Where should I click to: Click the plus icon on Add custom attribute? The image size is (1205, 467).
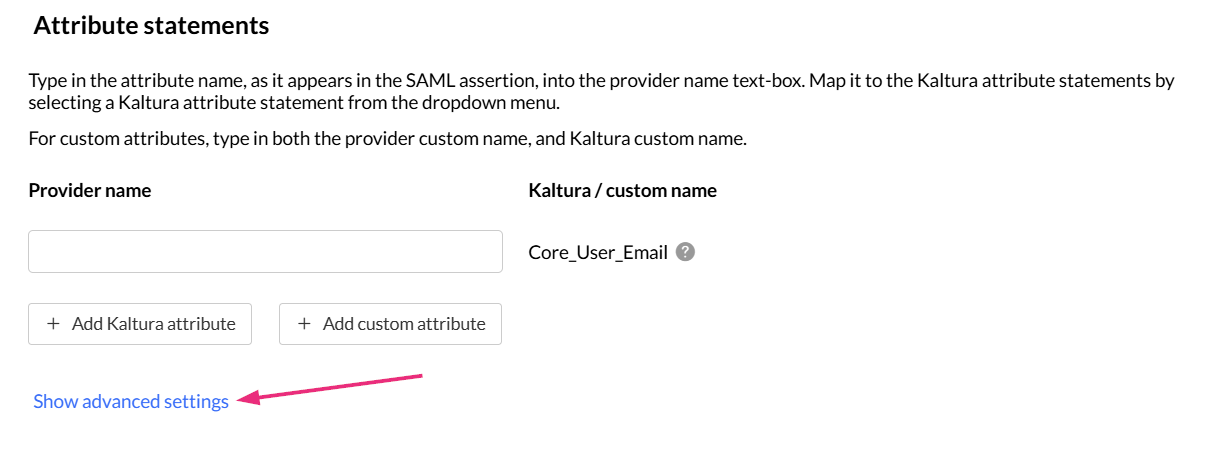point(304,324)
